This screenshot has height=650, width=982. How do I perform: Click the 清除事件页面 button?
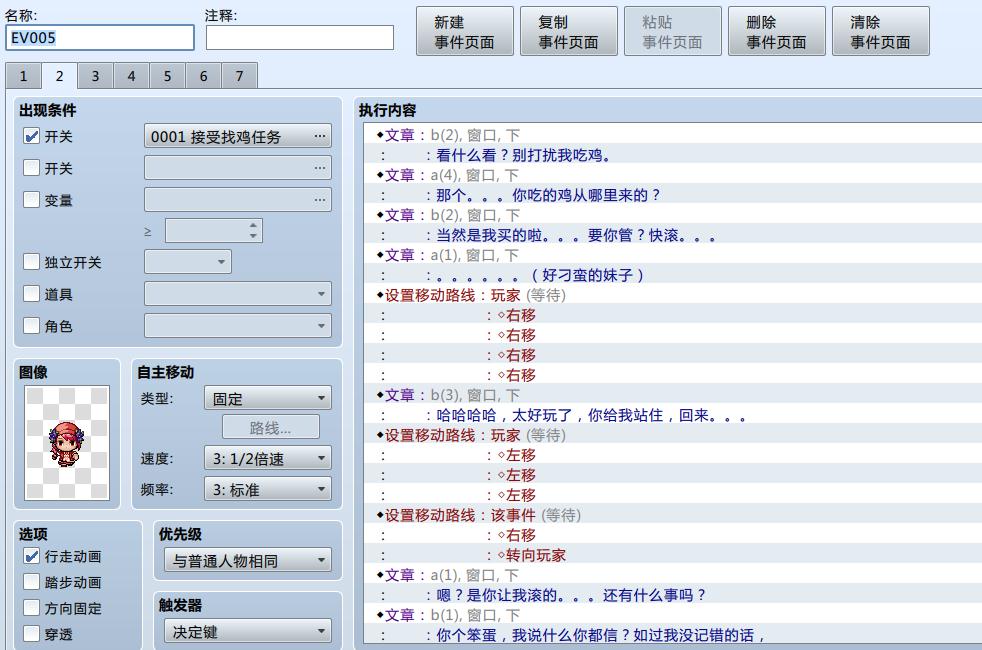tap(881, 31)
